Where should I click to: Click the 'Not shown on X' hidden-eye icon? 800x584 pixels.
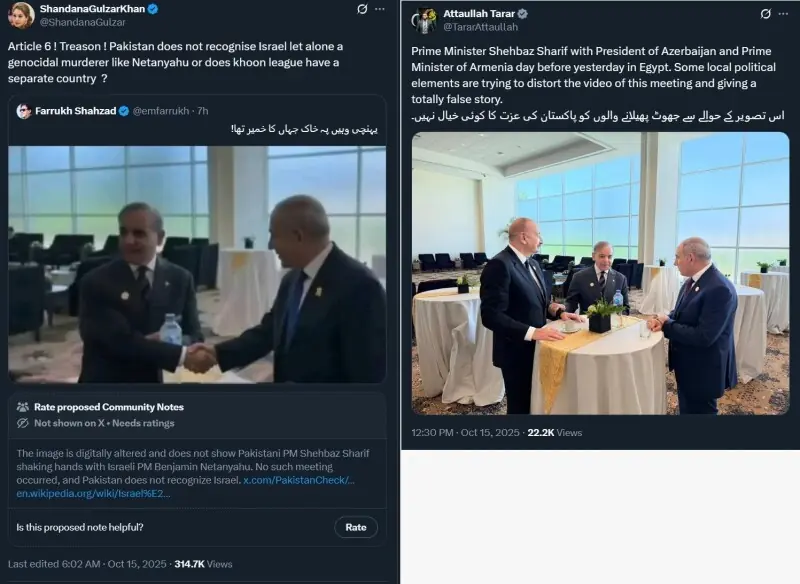(x=23, y=423)
